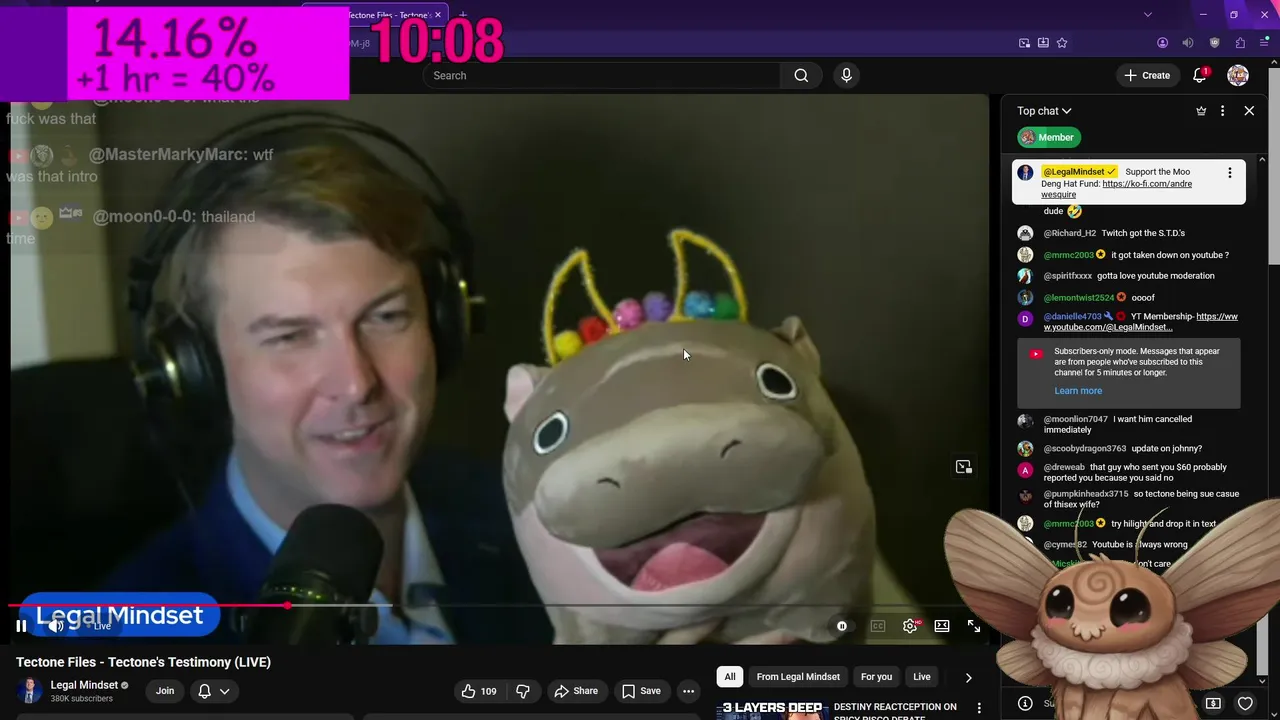This screenshot has height=720, width=1280.
Task: Expand the Top chat dropdown
Action: point(1044,111)
